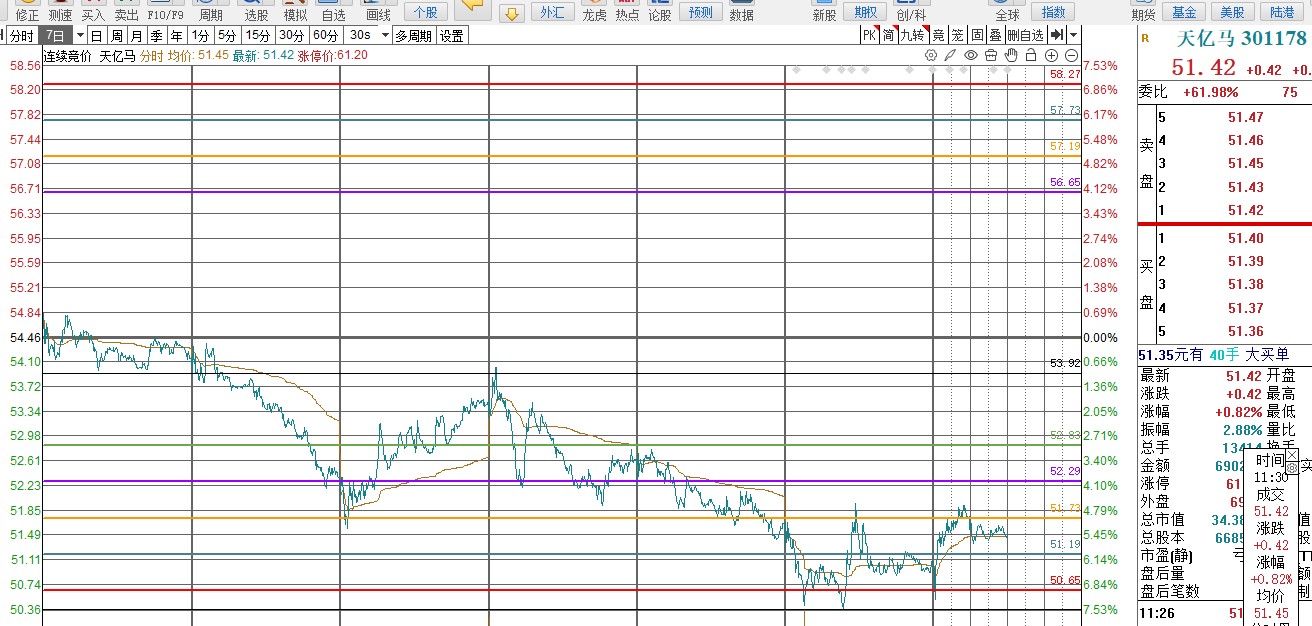Click the 个股 button
The image size is (1312, 626).
(427, 12)
